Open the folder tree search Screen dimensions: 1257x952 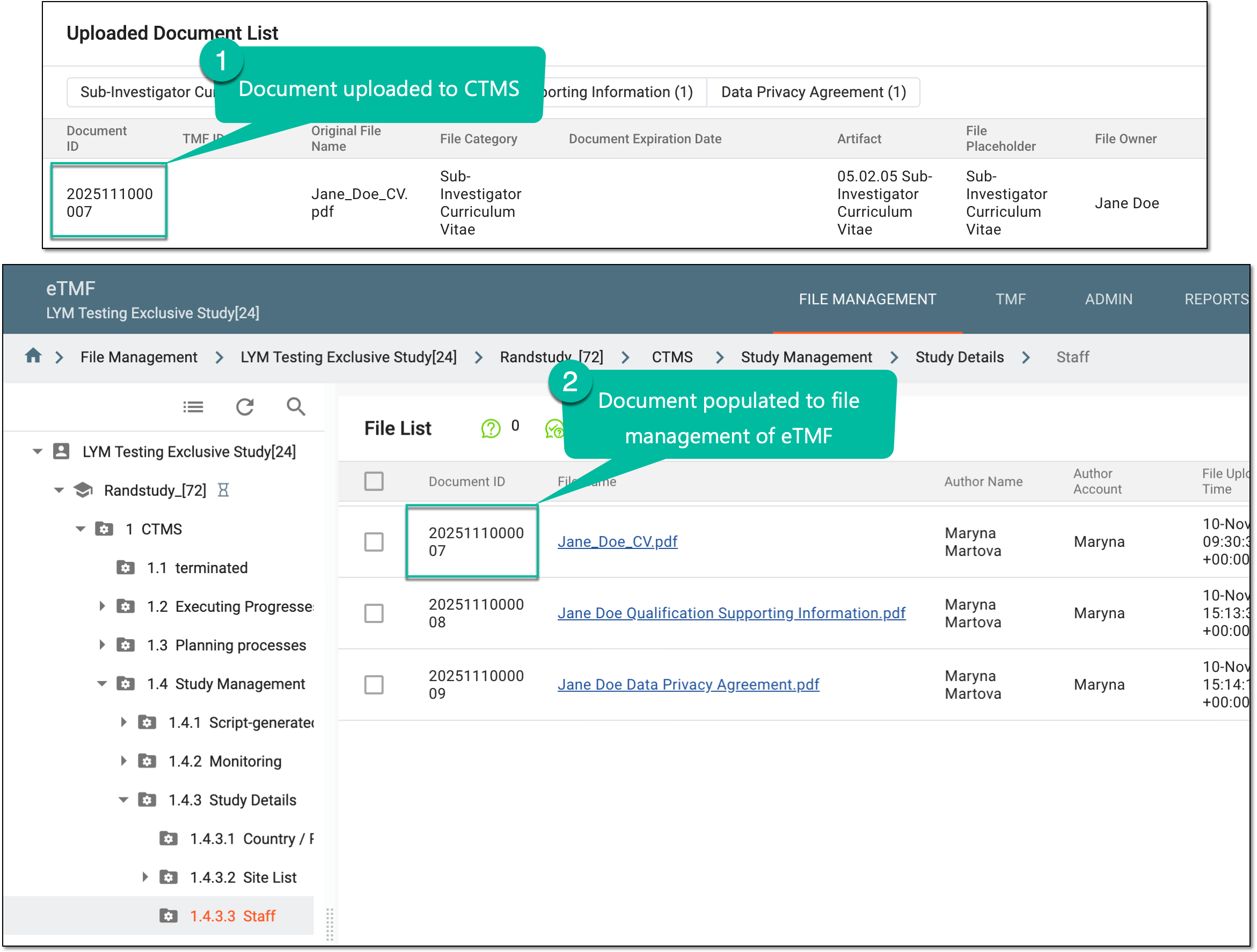click(296, 407)
